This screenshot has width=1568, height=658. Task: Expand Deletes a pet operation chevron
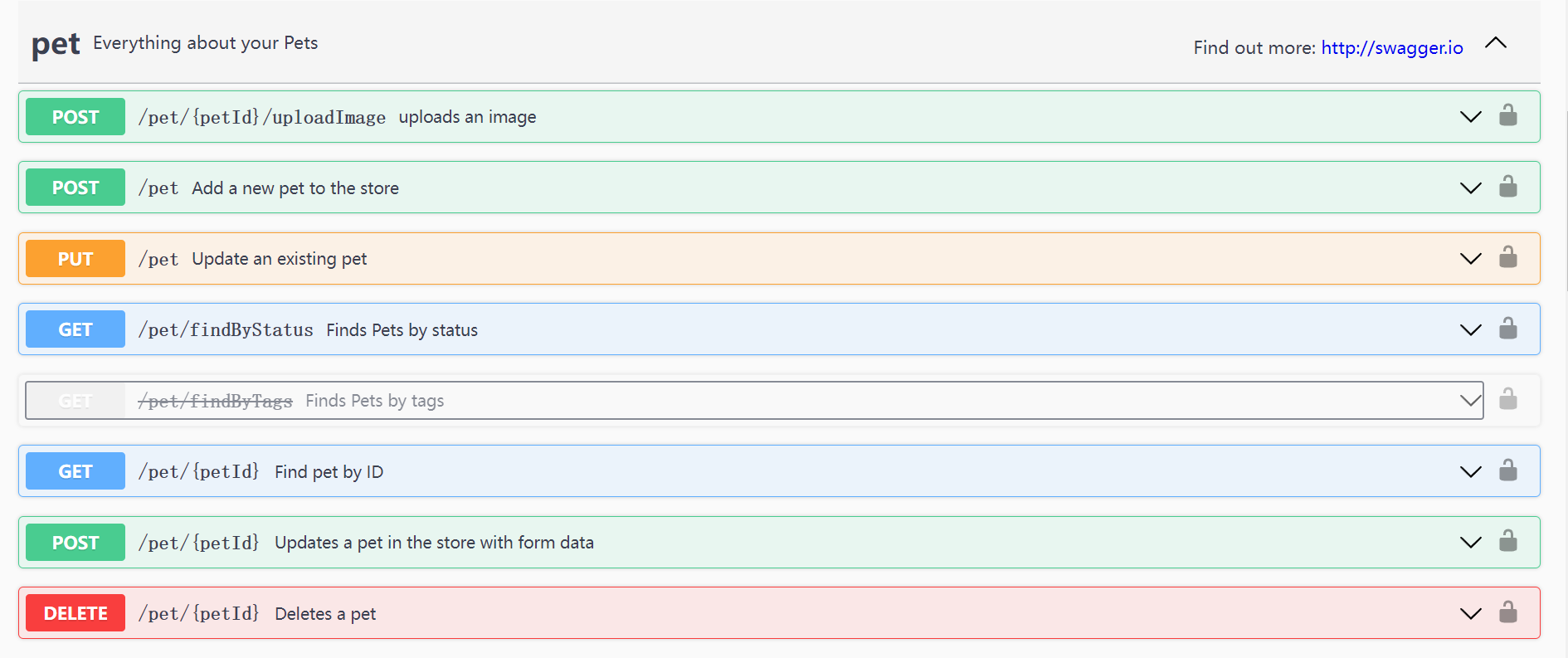[1470, 614]
